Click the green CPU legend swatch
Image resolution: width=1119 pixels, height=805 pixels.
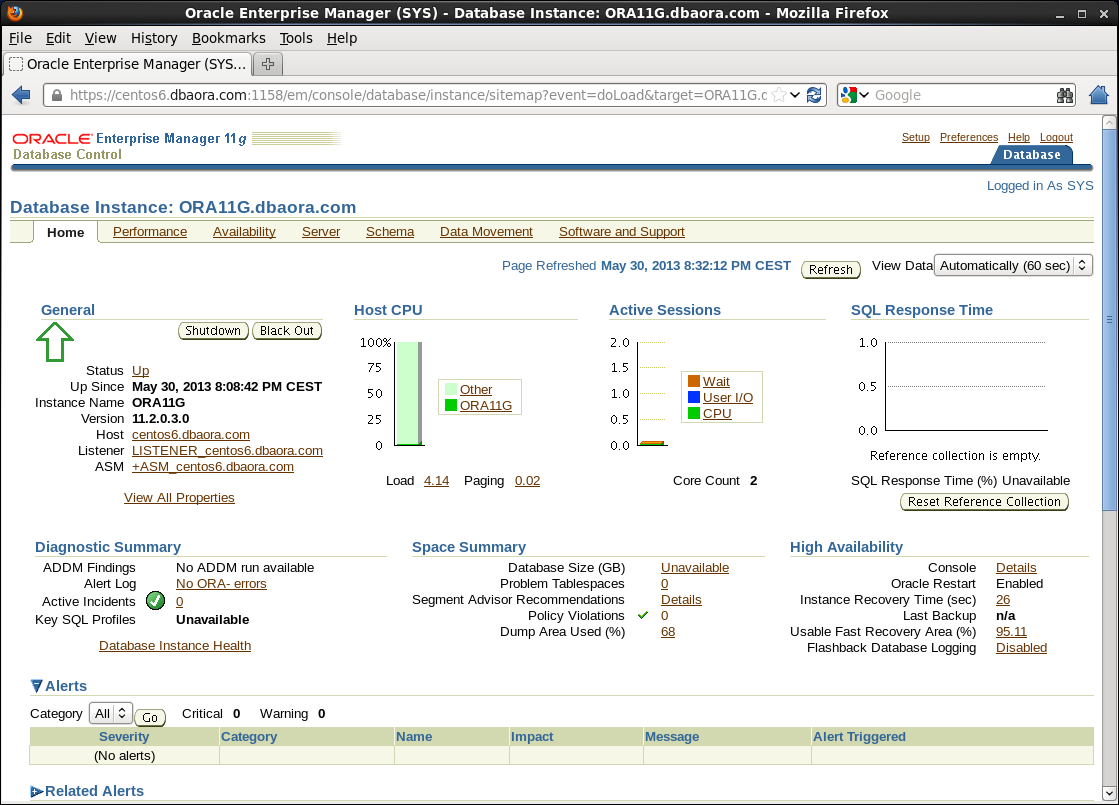[694, 412]
